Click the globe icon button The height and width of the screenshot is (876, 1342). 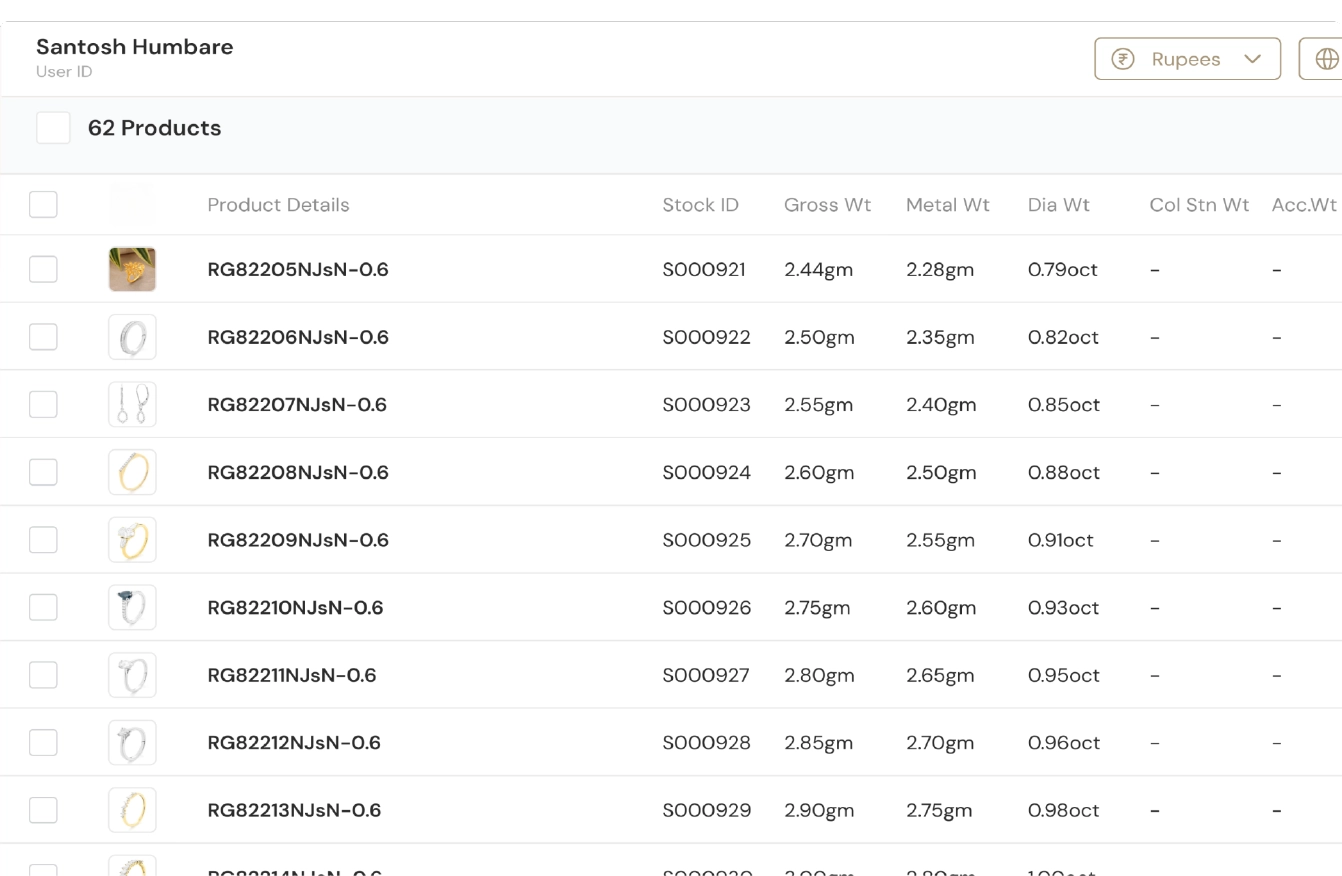[1326, 59]
